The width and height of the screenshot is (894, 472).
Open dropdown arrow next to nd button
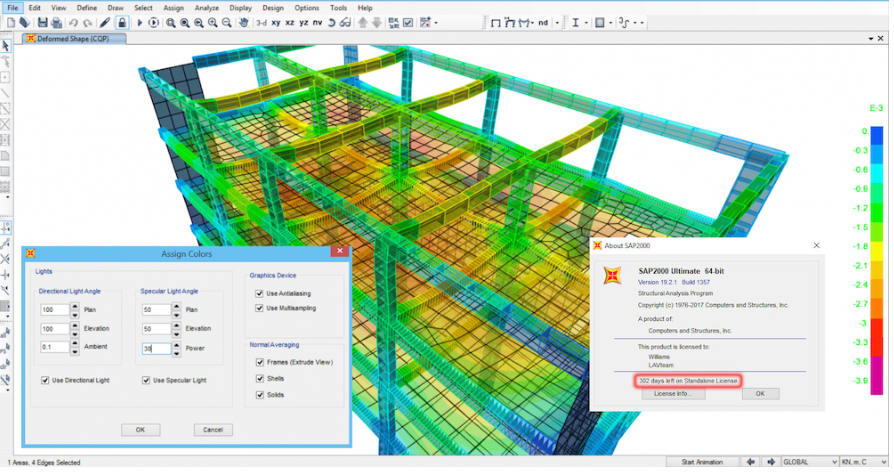(x=557, y=23)
